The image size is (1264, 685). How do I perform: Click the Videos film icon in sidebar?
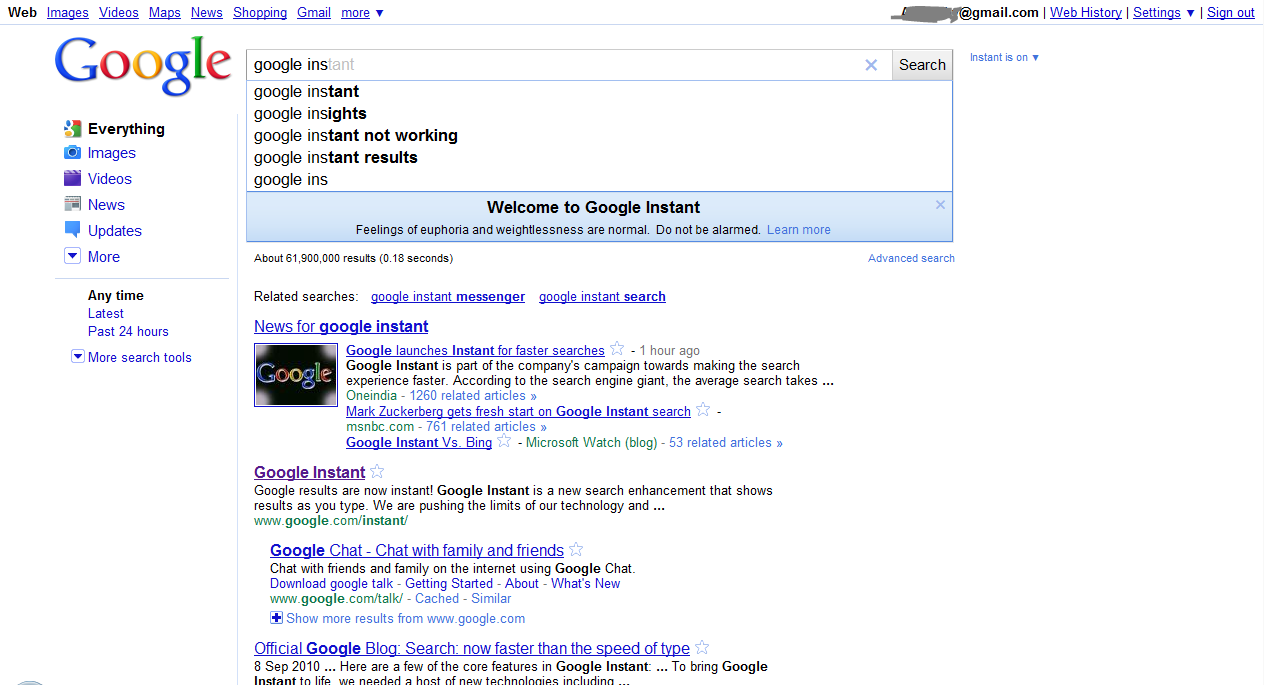point(72,179)
